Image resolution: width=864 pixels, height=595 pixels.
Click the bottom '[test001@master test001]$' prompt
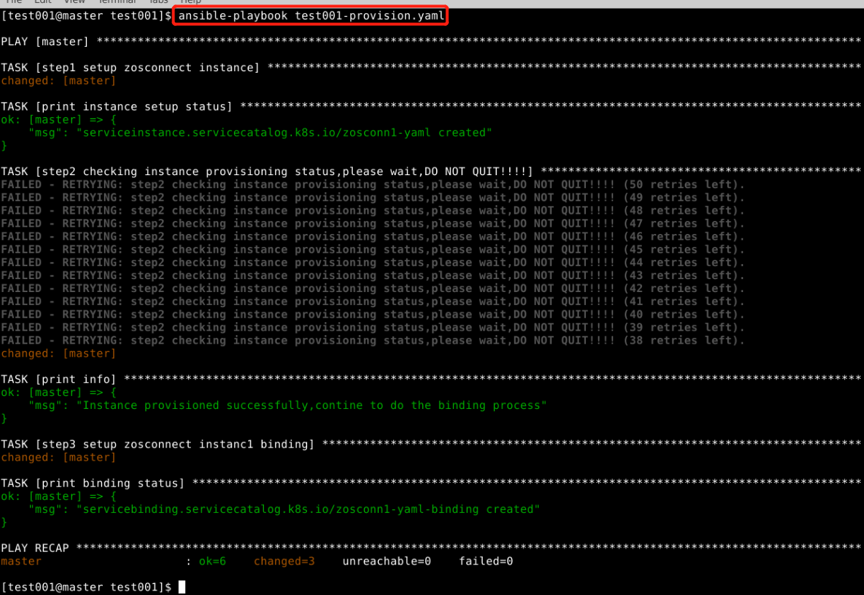tap(86, 587)
